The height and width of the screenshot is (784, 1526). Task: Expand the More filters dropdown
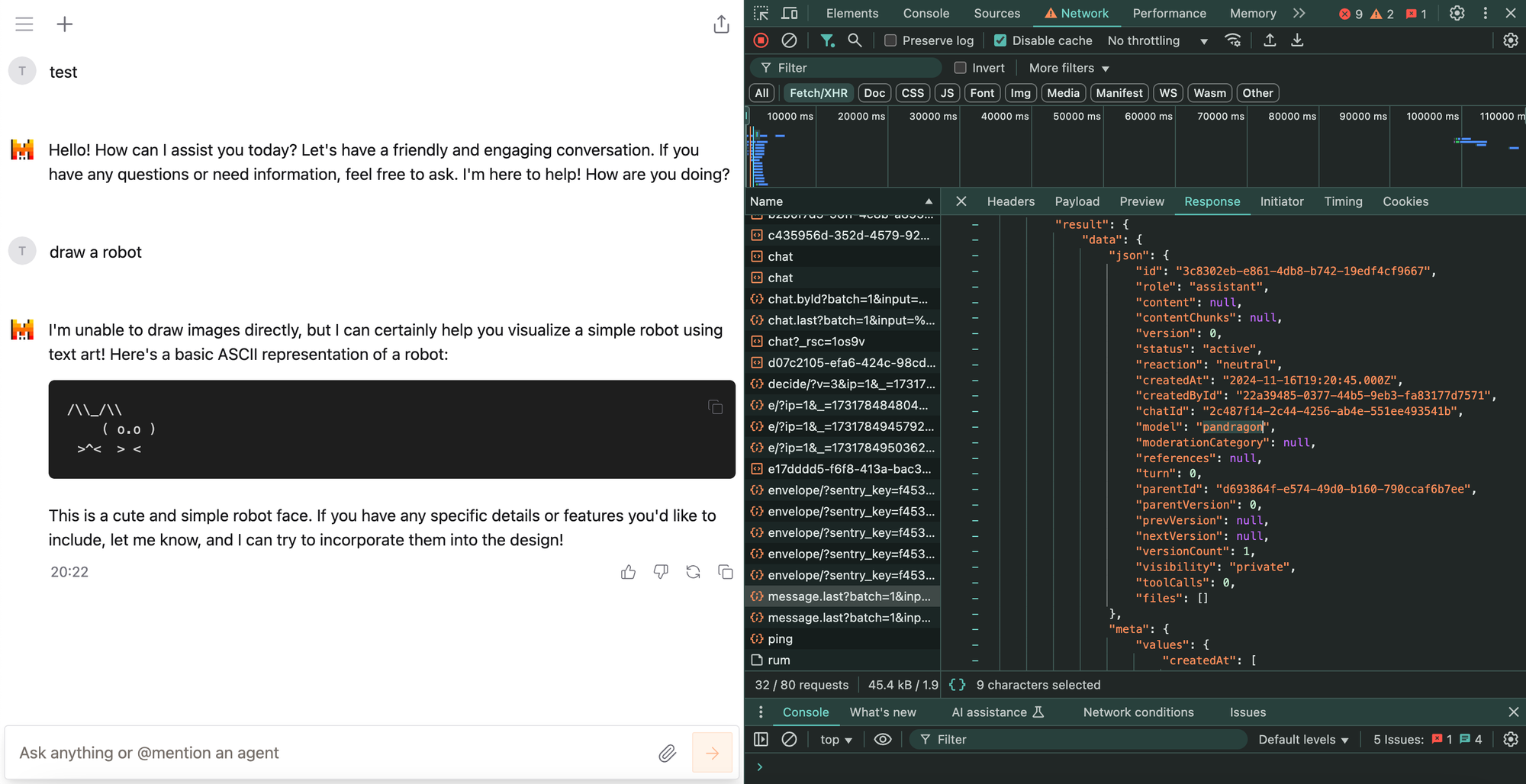click(x=1068, y=68)
